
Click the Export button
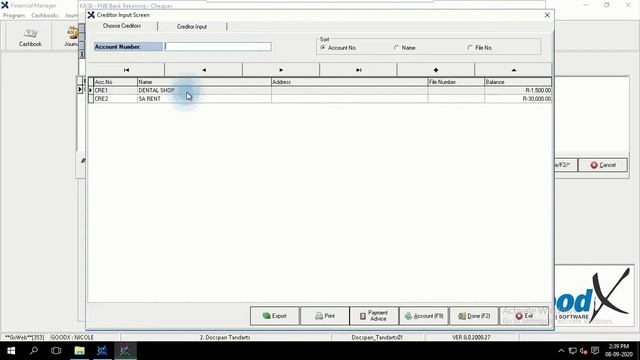pos(275,316)
